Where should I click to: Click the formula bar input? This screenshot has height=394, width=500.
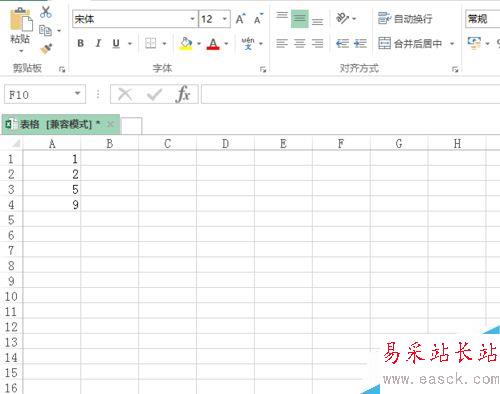point(350,94)
